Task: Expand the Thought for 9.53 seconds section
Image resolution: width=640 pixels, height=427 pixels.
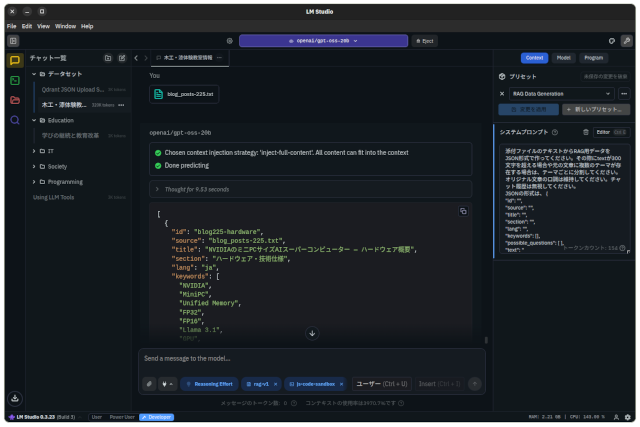Action: coord(311,189)
